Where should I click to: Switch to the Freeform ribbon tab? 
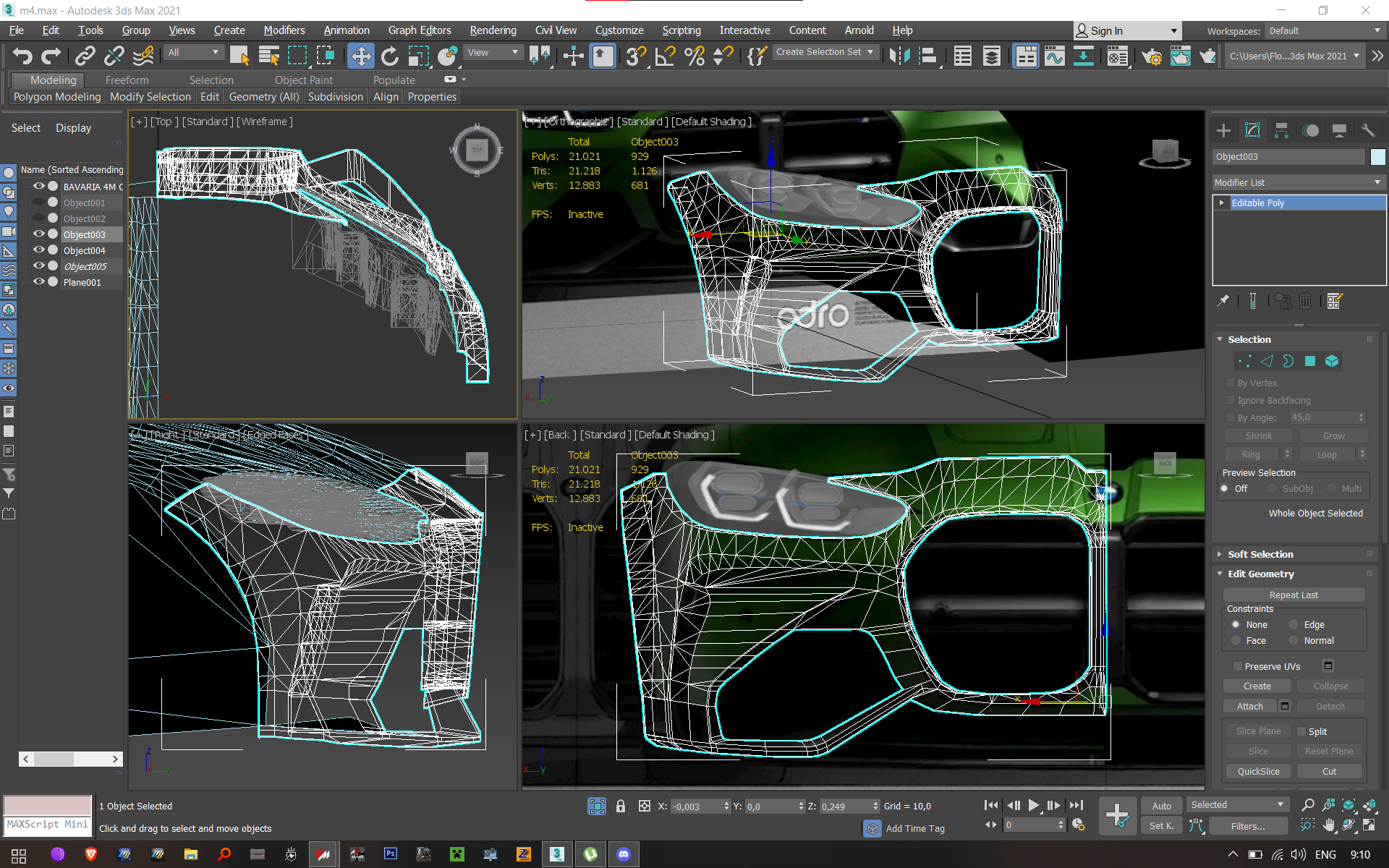coord(127,80)
